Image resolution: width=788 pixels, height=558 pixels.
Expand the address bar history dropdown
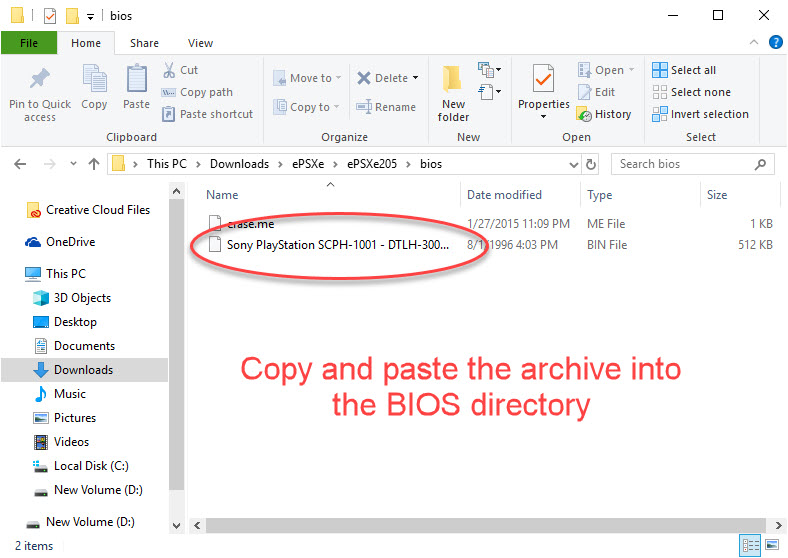573,164
